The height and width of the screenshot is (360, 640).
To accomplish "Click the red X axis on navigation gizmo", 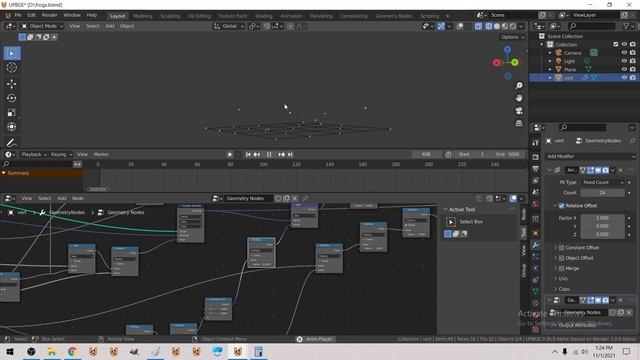I will 496,63.
